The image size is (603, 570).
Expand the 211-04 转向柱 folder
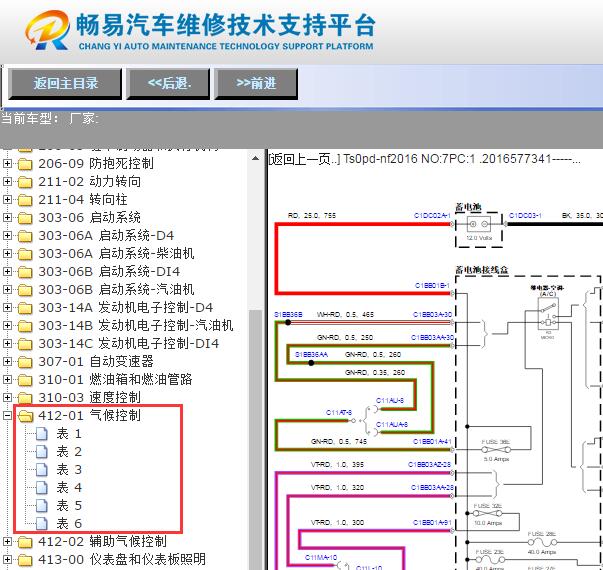[7, 200]
